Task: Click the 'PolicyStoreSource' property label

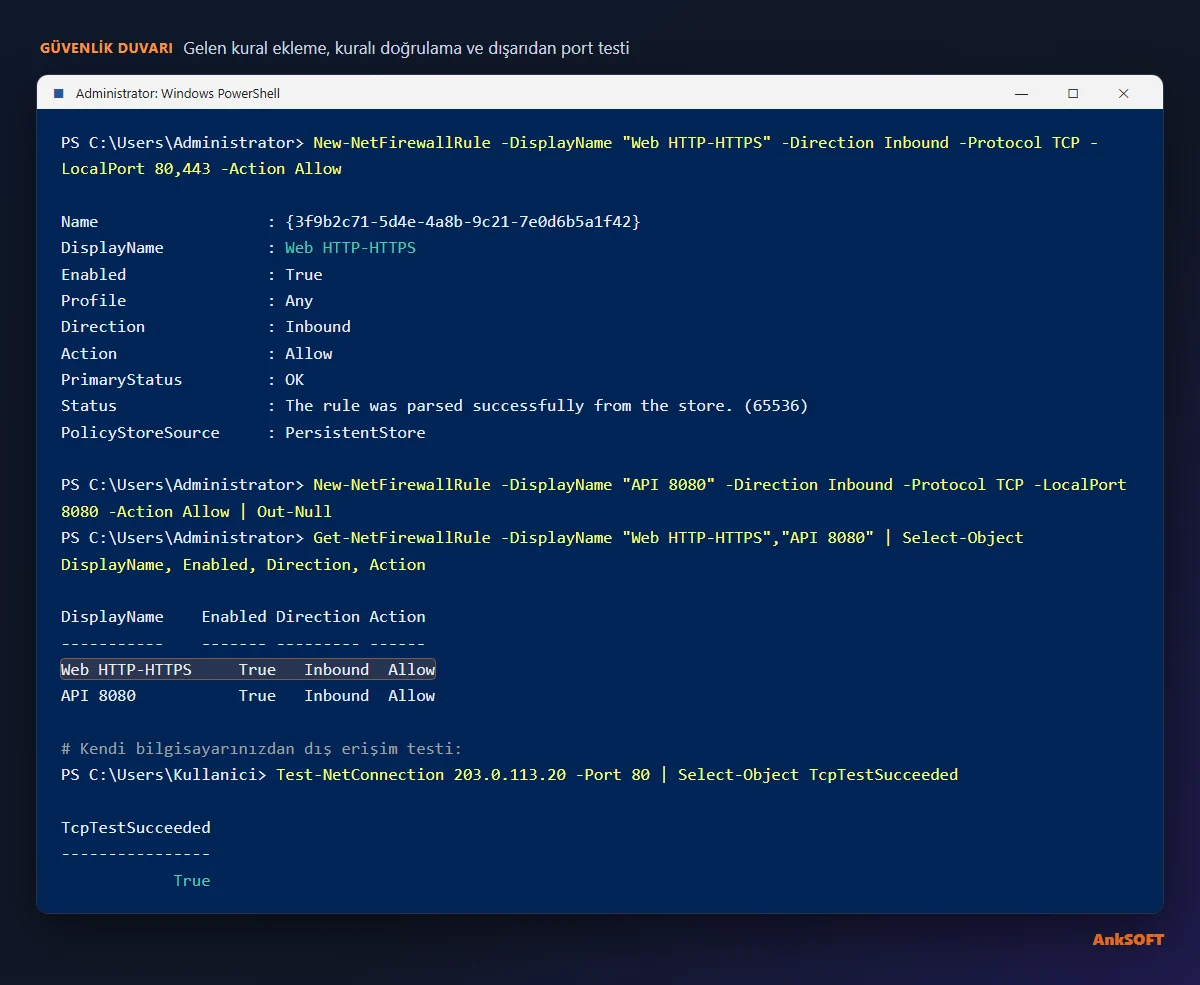Action: click(x=140, y=433)
